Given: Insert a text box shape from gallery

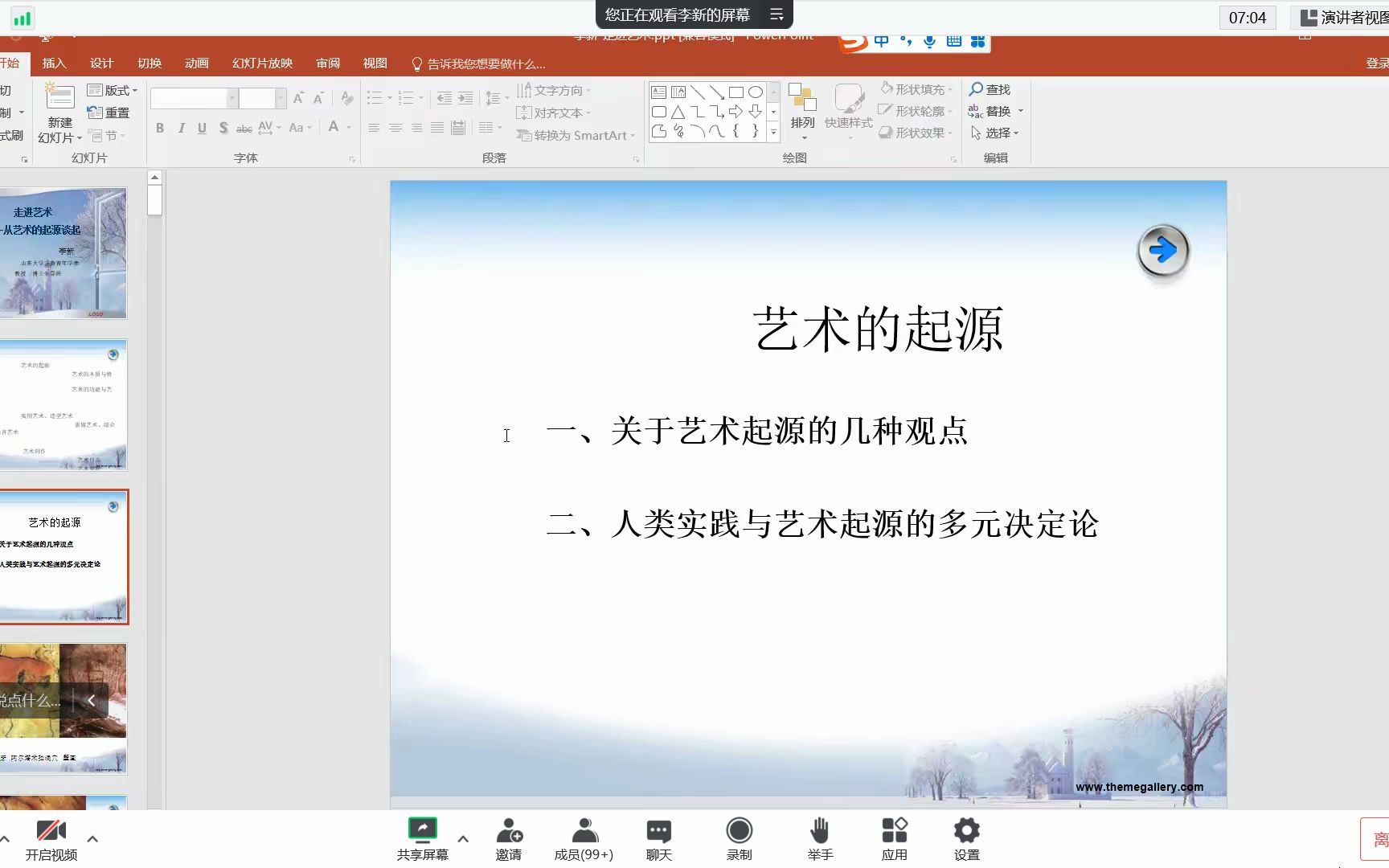Looking at the screenshot, I should [659, 92].
